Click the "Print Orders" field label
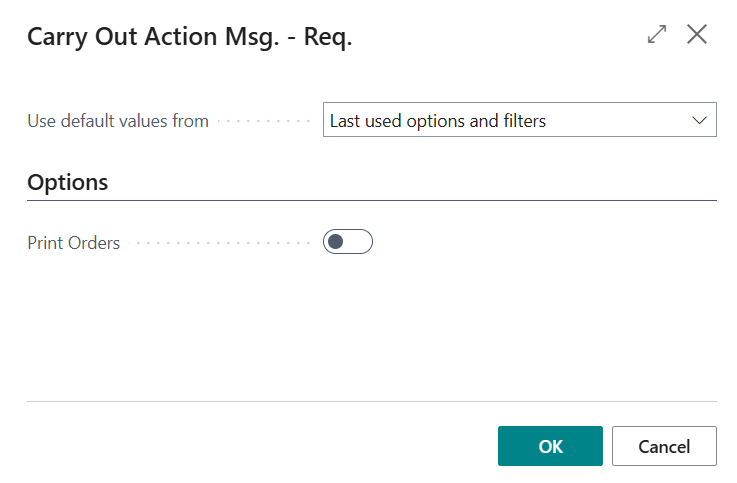 click(74, 243)
